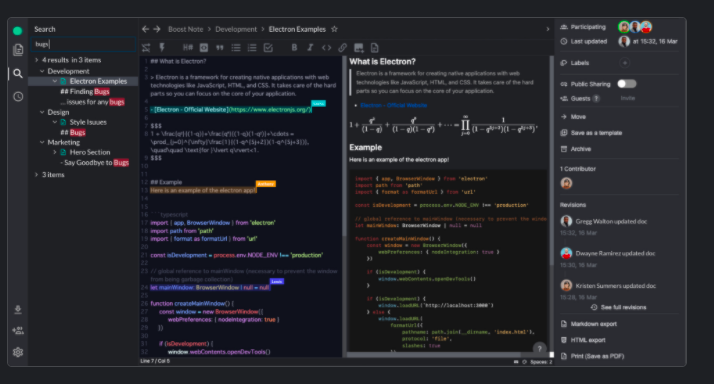Viewport: 714px width, 384px height.
Task: Insert inline code with angle brackets icon
Action: 326,47
